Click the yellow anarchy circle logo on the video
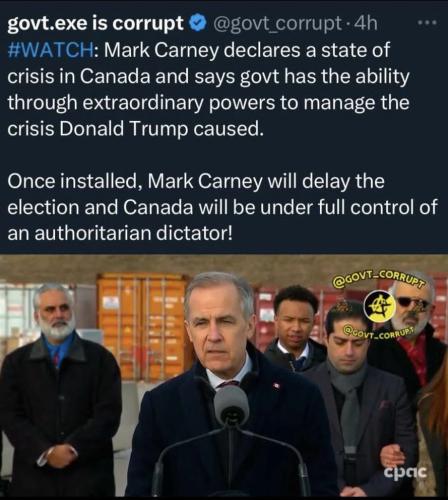The width and height of the screenshot is (448, 500). tap(380, 305)
